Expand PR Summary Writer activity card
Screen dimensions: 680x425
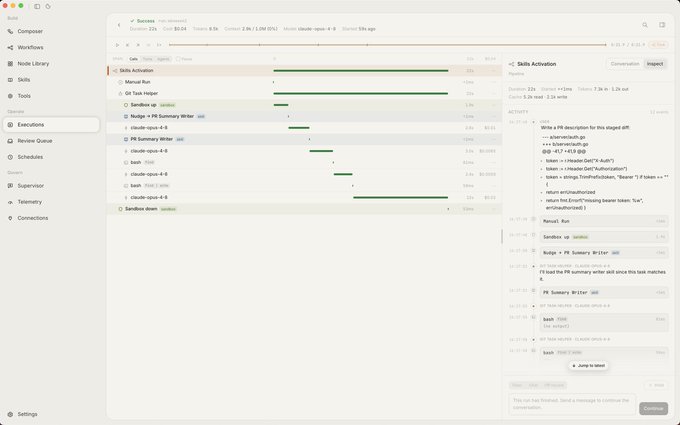point(604,293)
